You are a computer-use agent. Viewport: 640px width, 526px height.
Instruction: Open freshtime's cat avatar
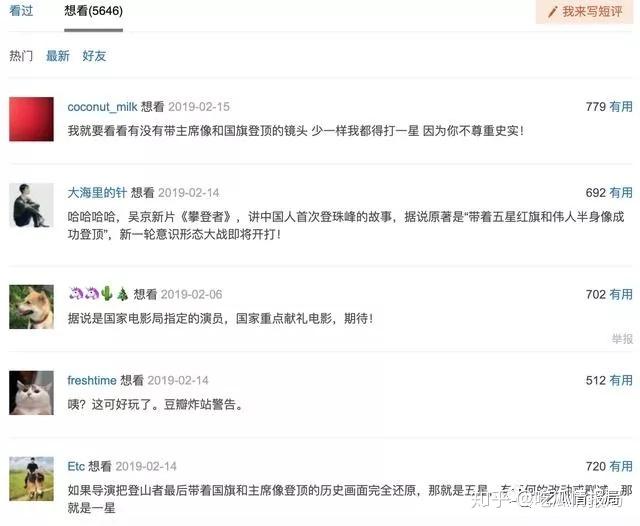pyautogui.click(x=31, y=393)
